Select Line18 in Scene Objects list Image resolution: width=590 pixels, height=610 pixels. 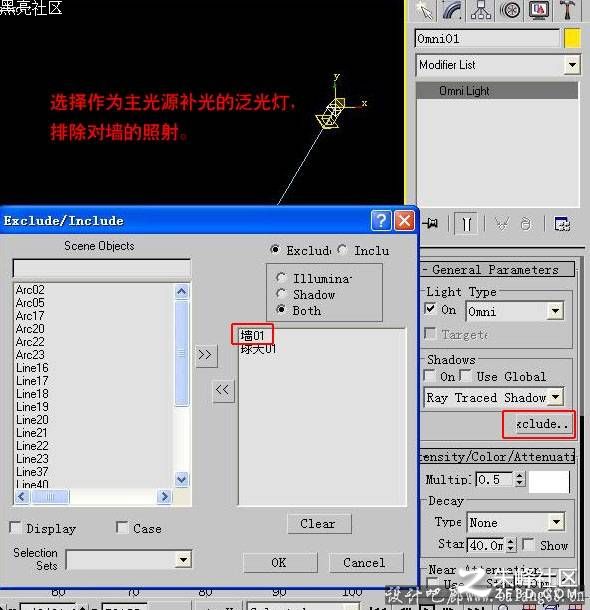coord(32,394)
